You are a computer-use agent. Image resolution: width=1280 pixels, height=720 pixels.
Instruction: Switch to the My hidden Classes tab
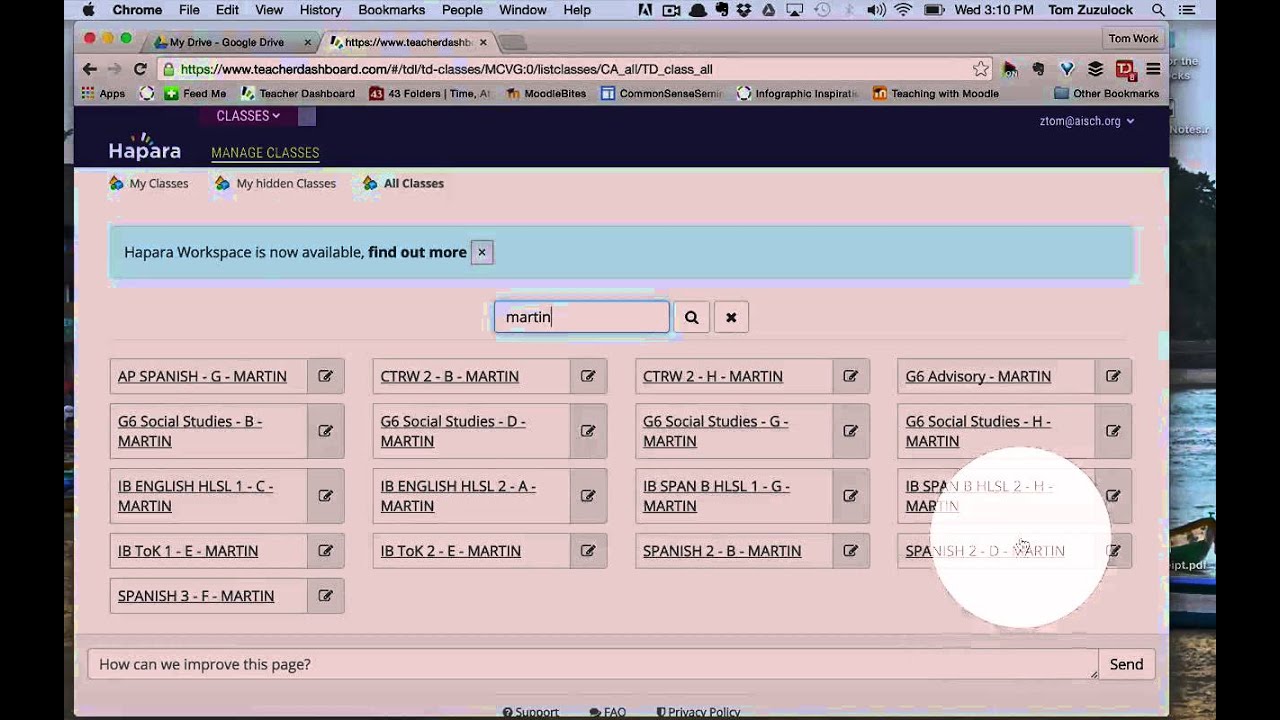point(276,183)
